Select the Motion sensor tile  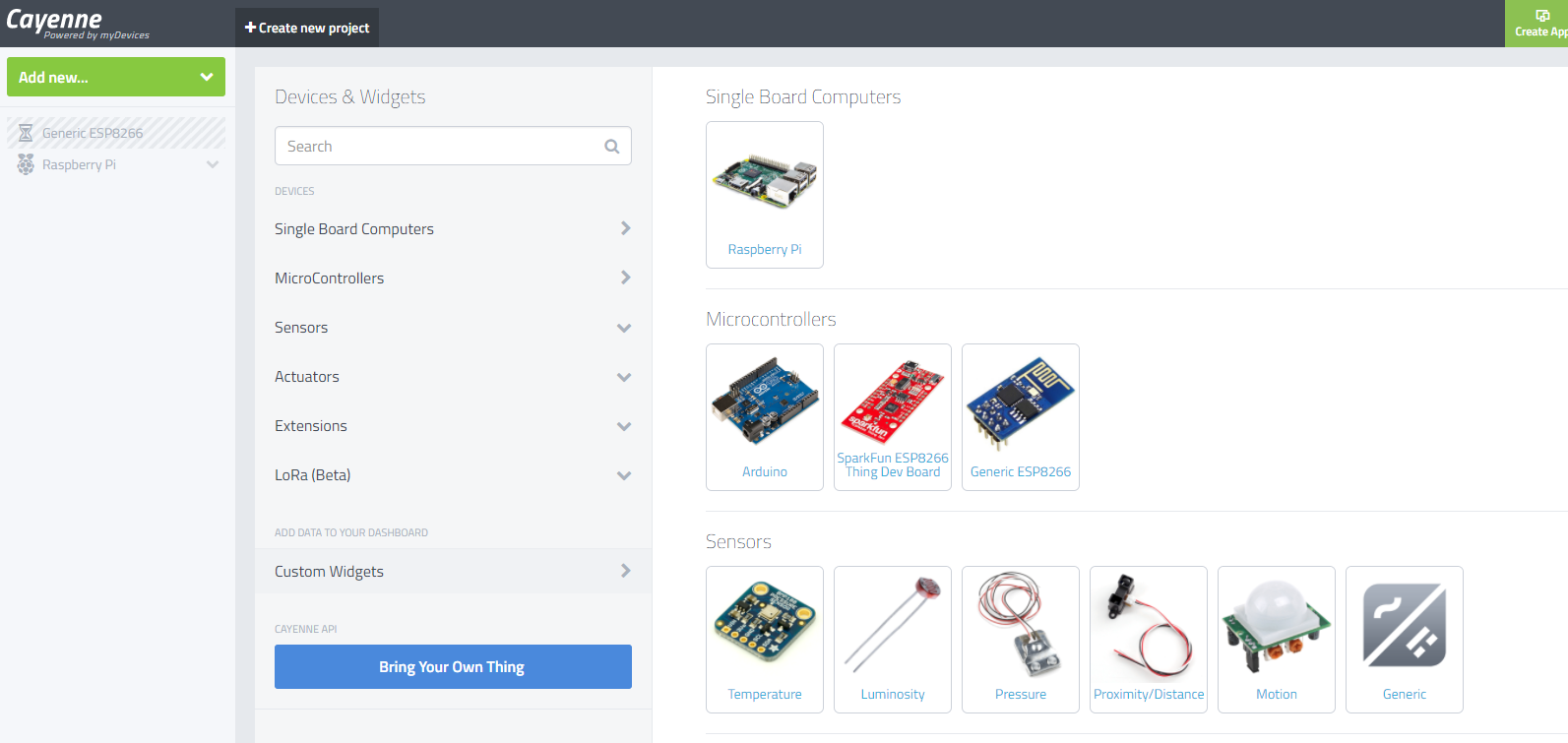1276,640
